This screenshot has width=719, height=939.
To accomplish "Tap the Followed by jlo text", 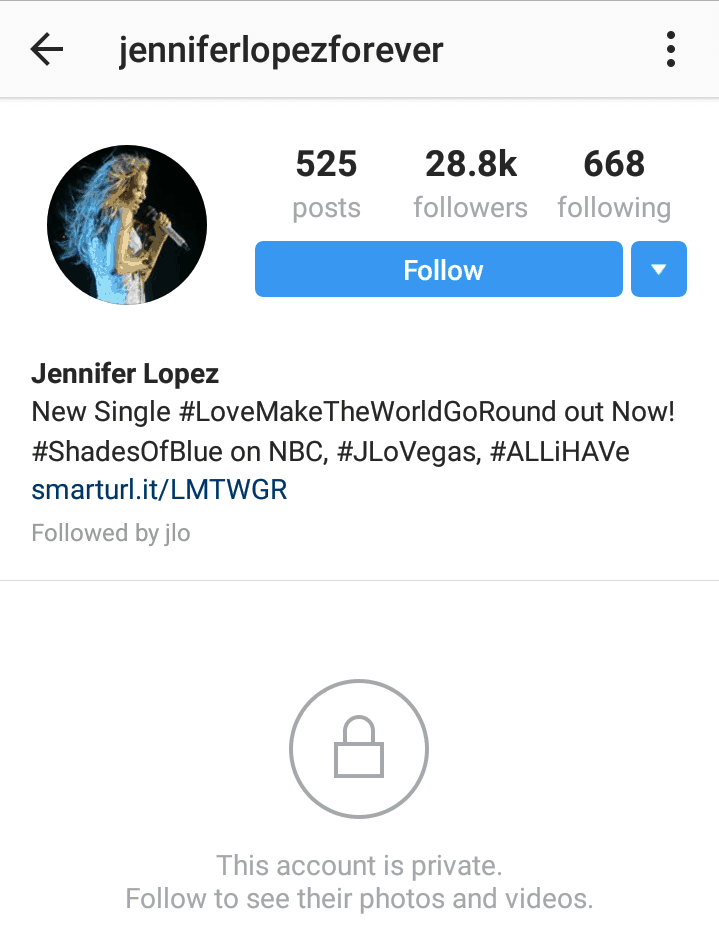I will (x=111, y=533).
